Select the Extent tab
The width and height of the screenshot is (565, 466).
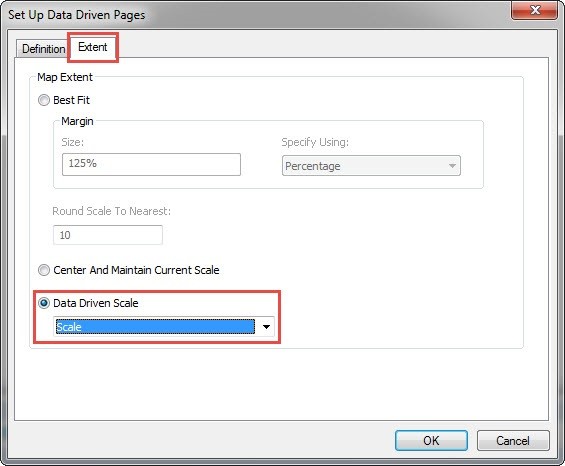(x=93, y=47)
